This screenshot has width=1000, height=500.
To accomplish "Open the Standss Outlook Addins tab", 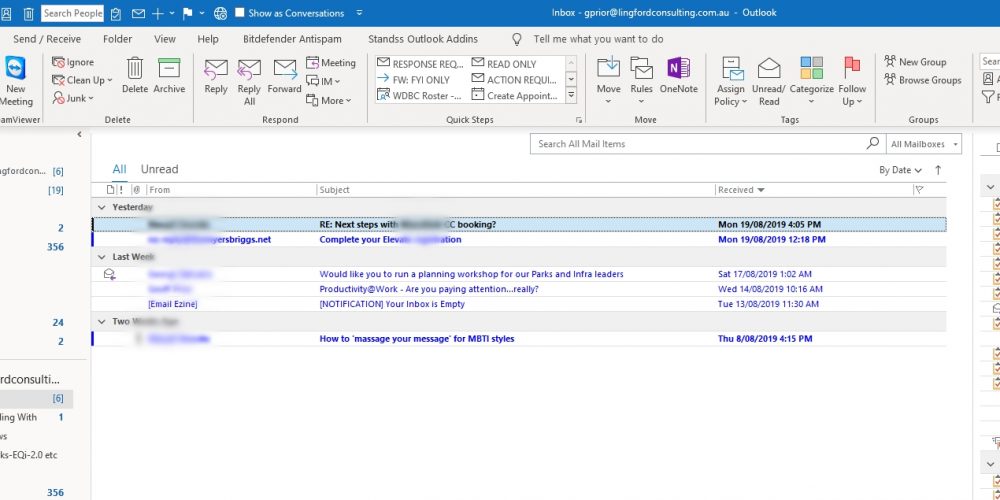I will (423, 39).
